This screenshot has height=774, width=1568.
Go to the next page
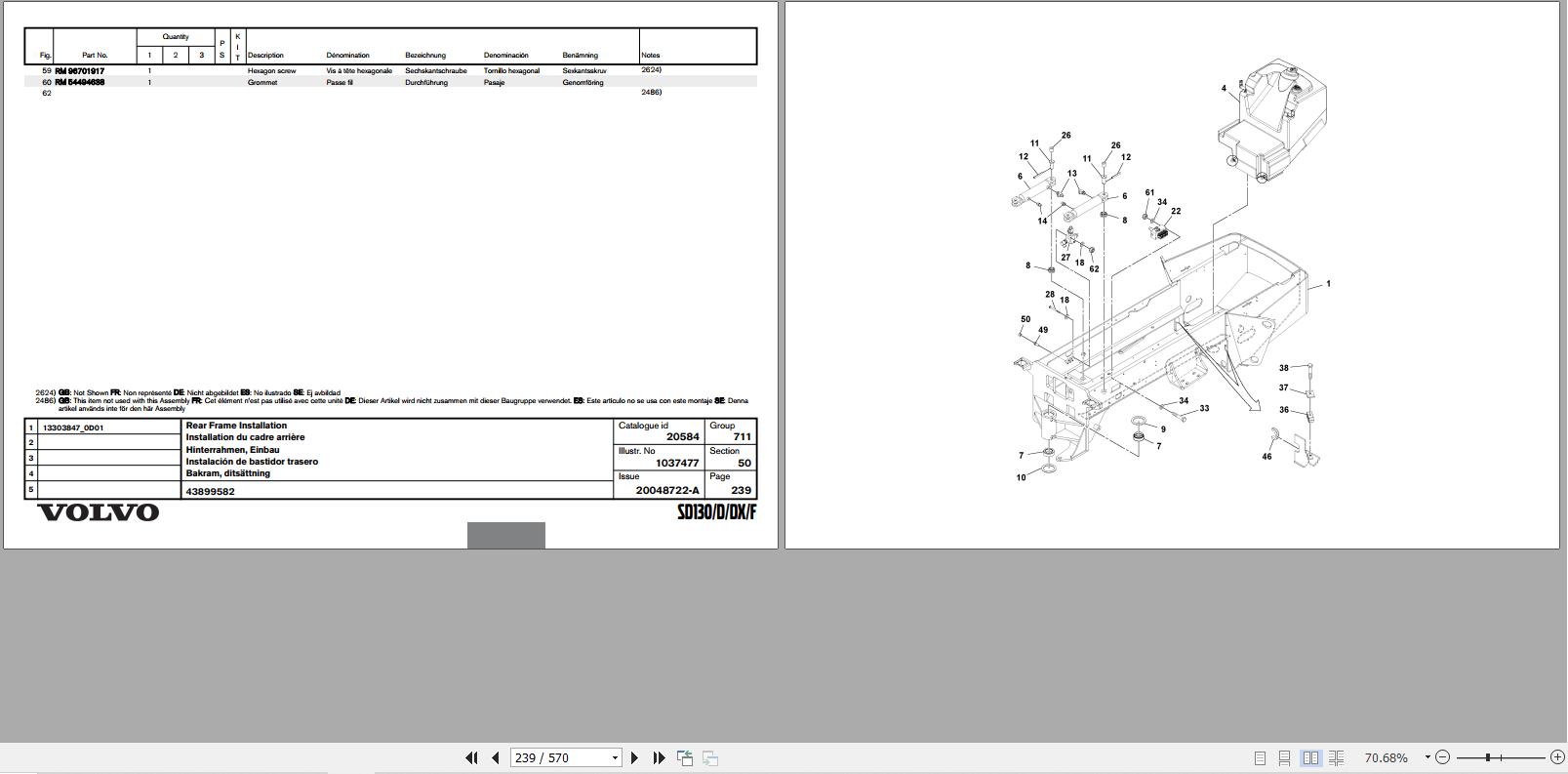635,757
